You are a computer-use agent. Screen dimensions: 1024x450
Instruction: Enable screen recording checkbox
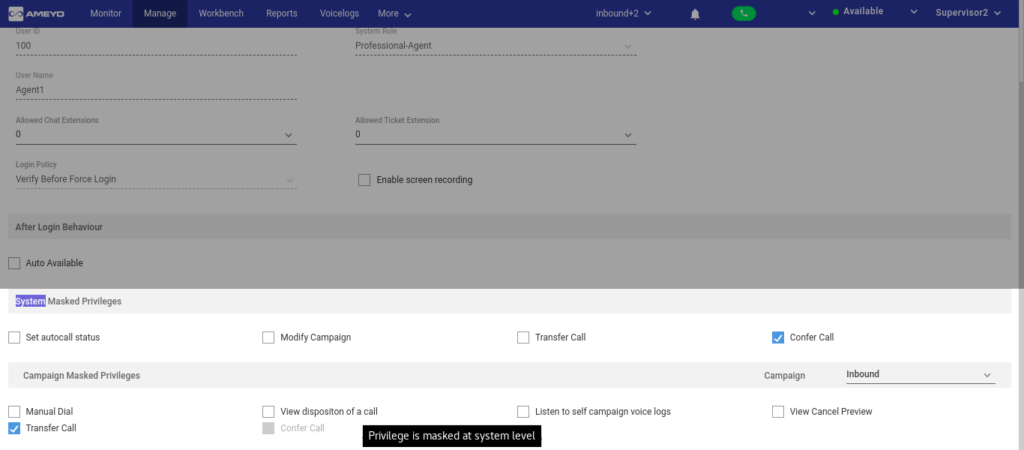click(364, 180)
